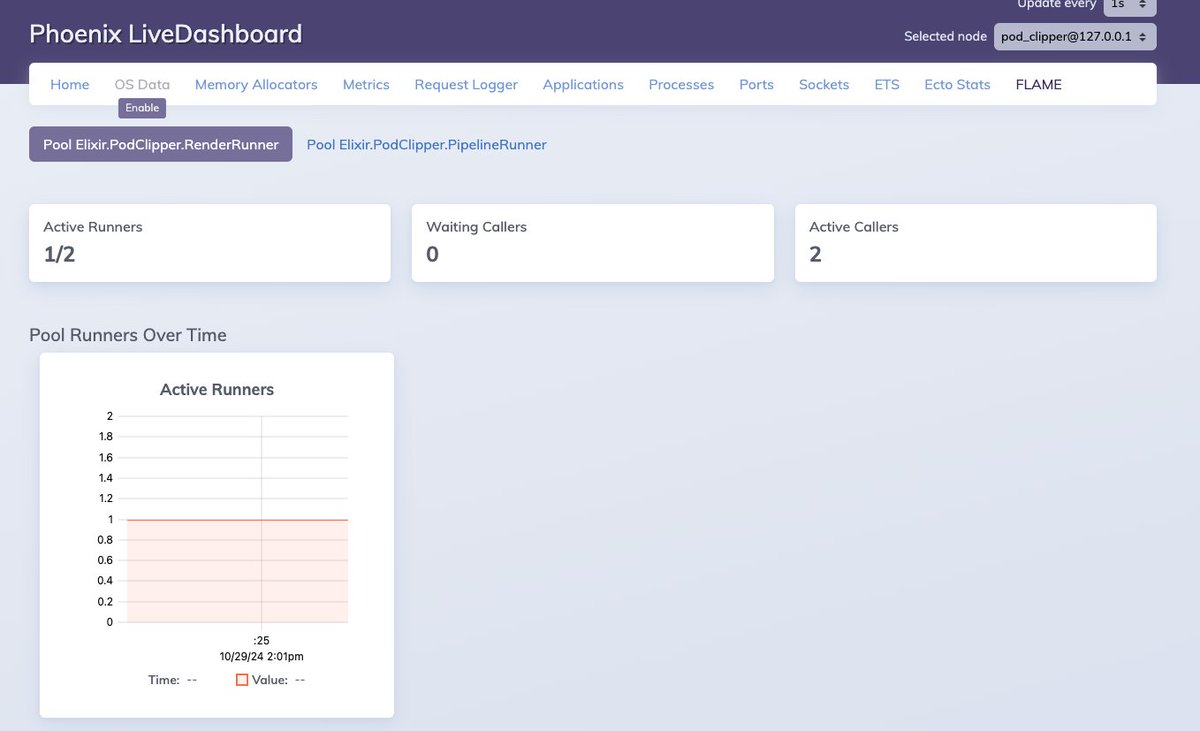Open the Memory Allocators tab
The image size is (1200, 731).
tap(255, 85)
